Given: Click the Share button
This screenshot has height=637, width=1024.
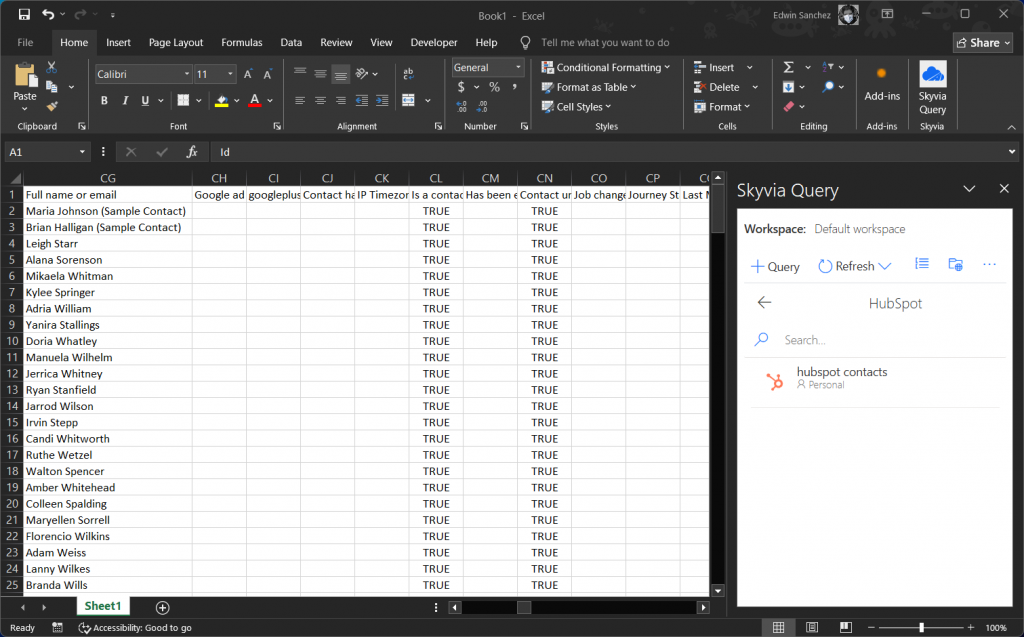Looking at the screenshot, I should pyautogui.click(x=982, y=42).
